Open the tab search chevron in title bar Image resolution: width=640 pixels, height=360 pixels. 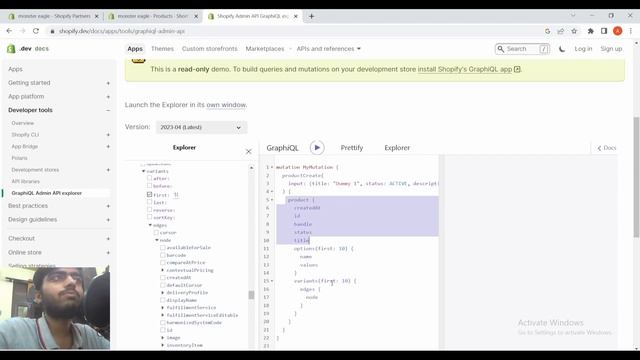point(573,16)
